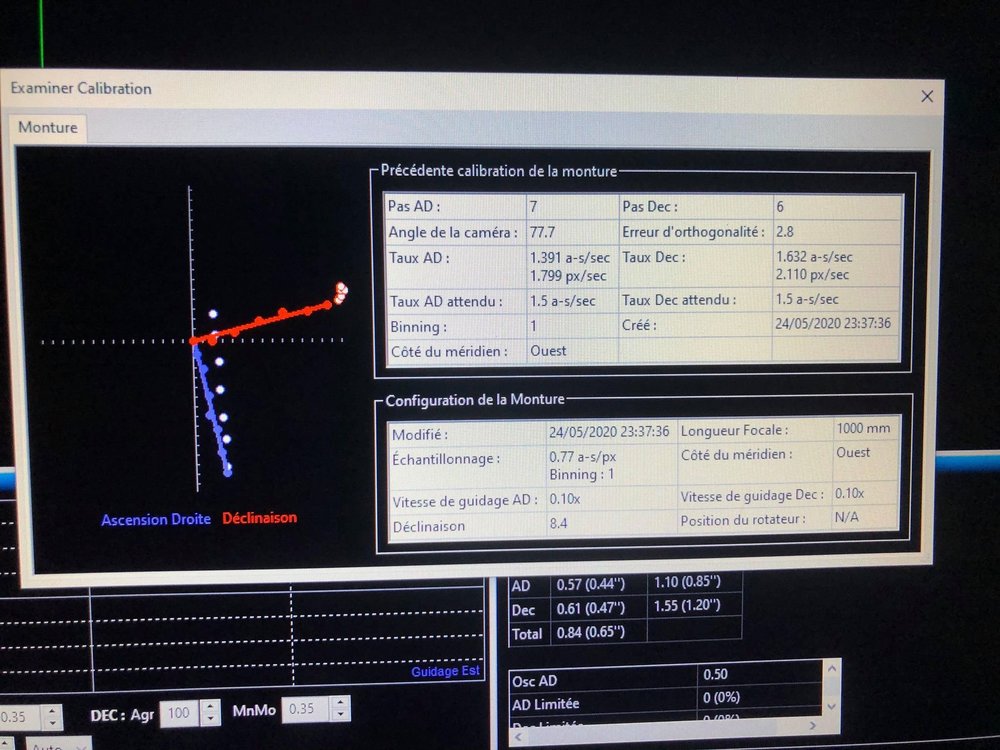The width and height of the screenshot is (1000, 750).
Task: Switch to the Monture tab
Action: (46, 127)
